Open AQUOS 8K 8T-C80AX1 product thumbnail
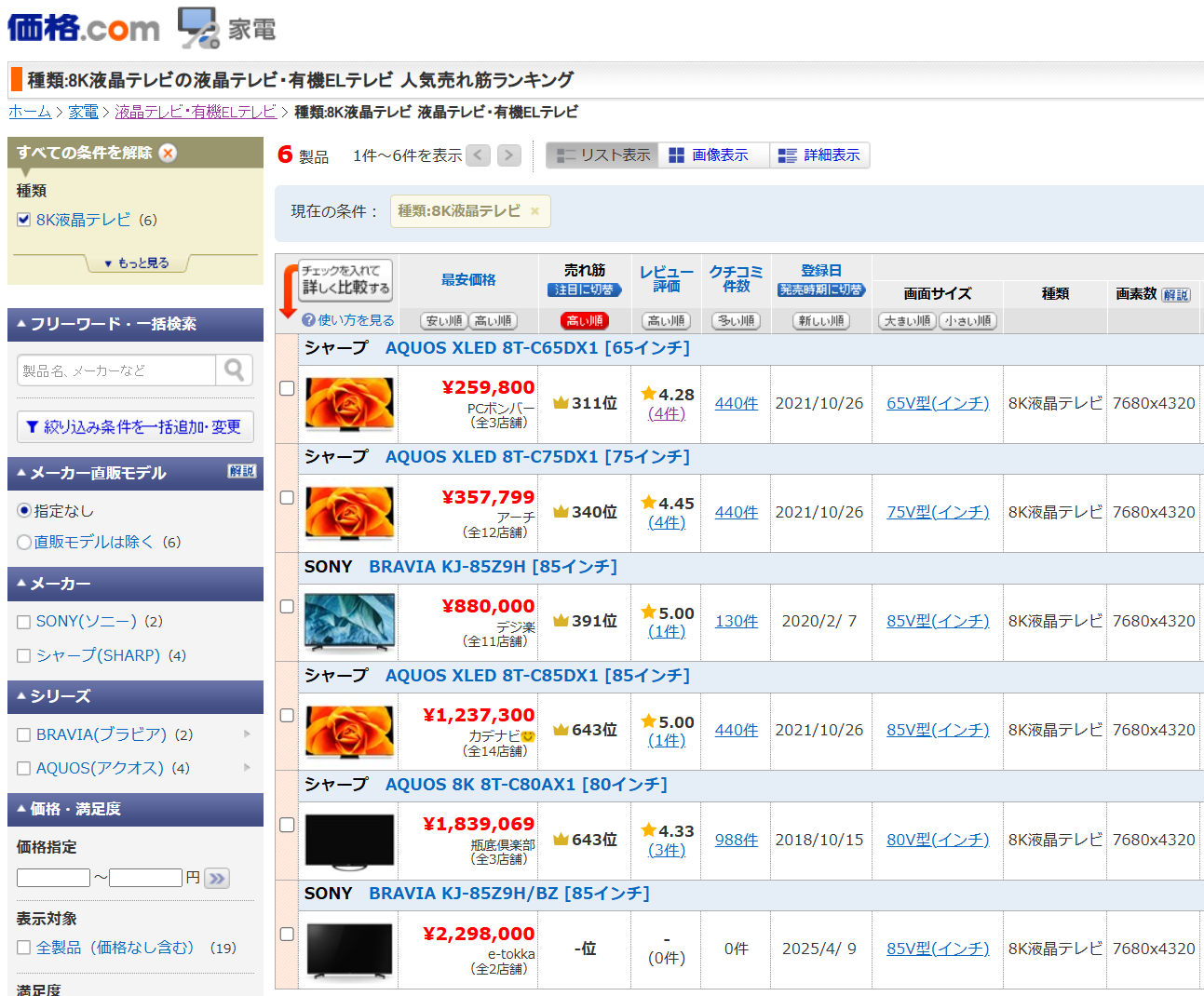The width and height of the screenshot is (1204, 996). (349, 841)
